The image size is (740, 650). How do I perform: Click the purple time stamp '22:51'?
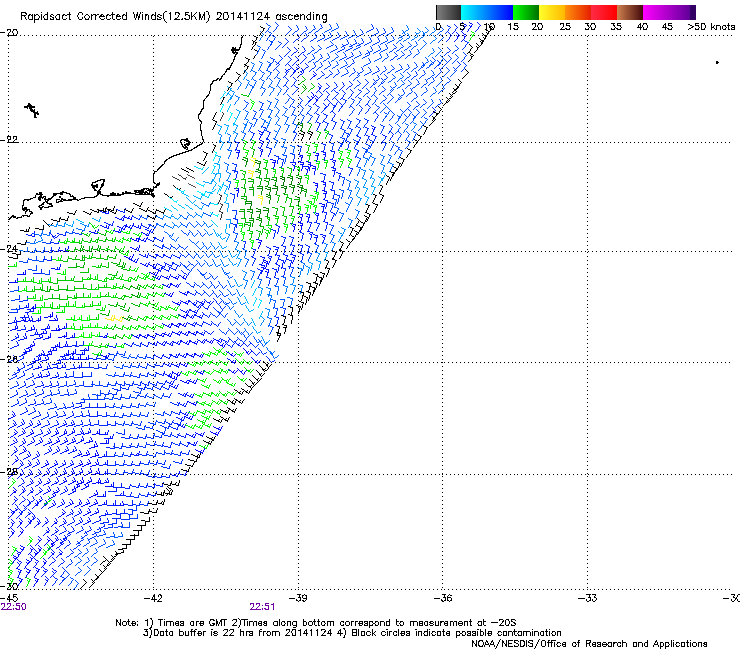coord(262,607)
